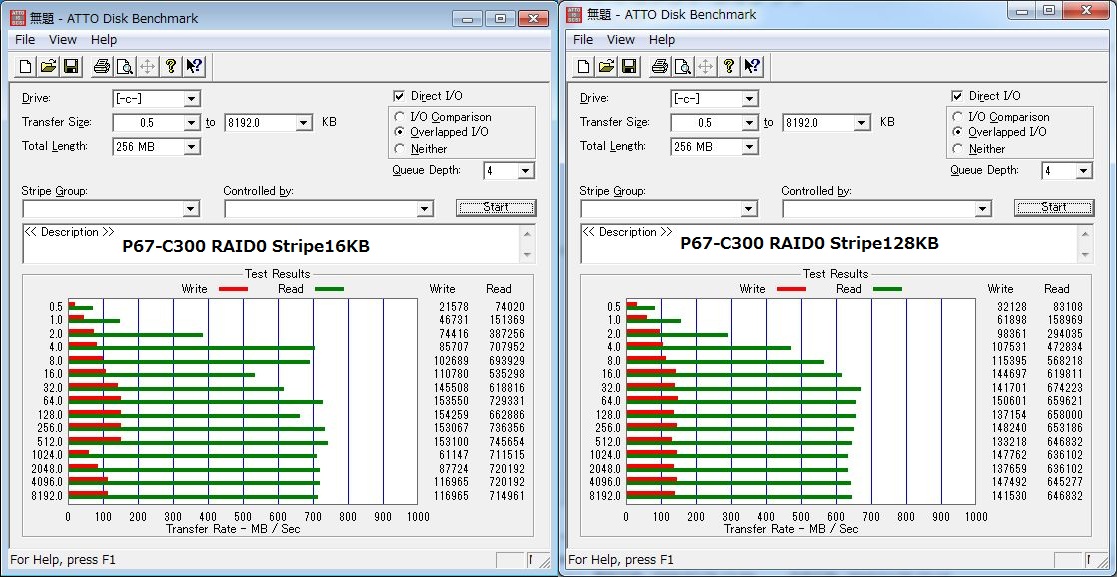Click write value 150601 in right window
This screenshot has height=577, width=1117.
tap(1007, 401)
